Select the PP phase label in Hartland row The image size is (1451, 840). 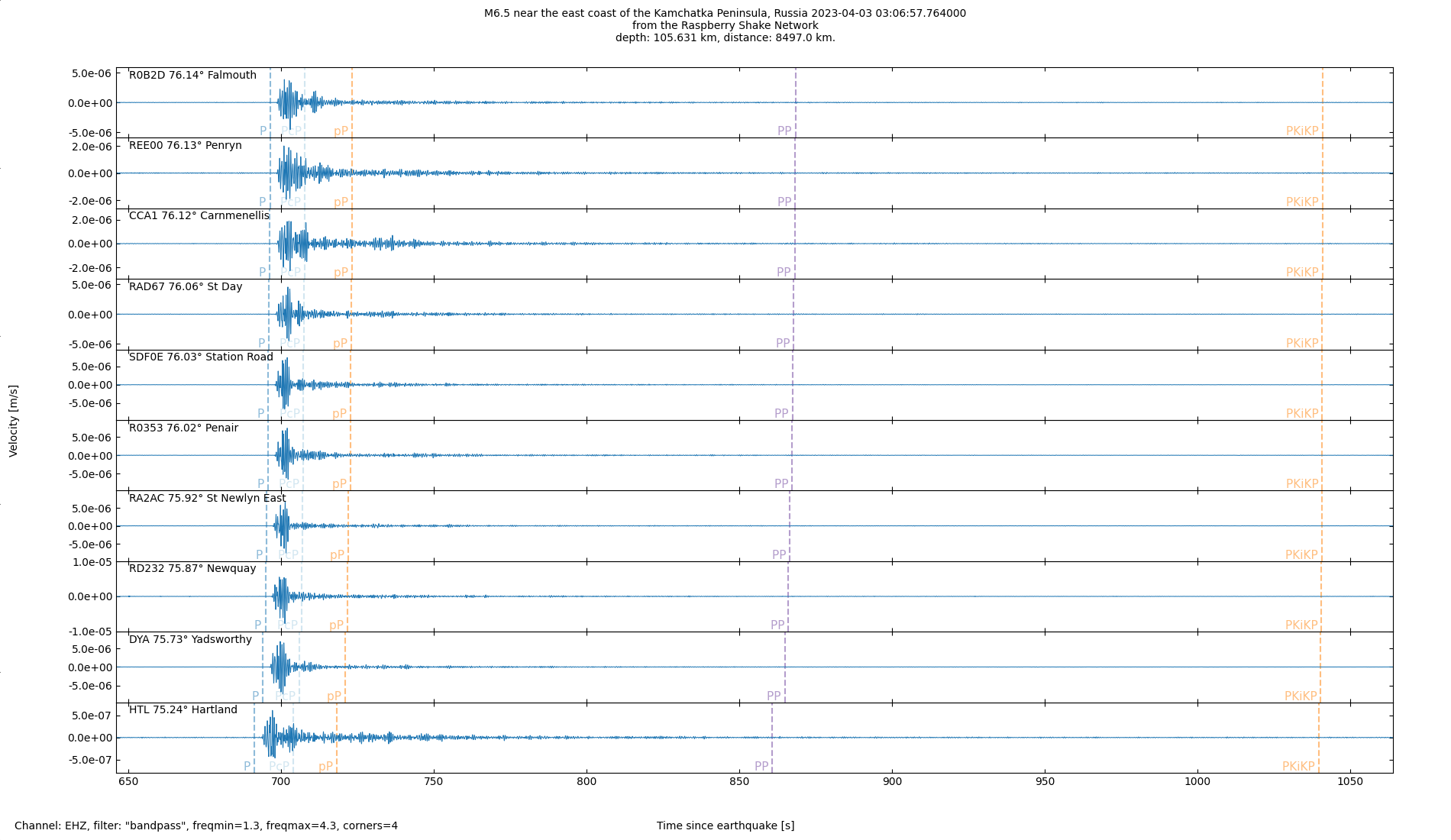[x=761, y=767]
